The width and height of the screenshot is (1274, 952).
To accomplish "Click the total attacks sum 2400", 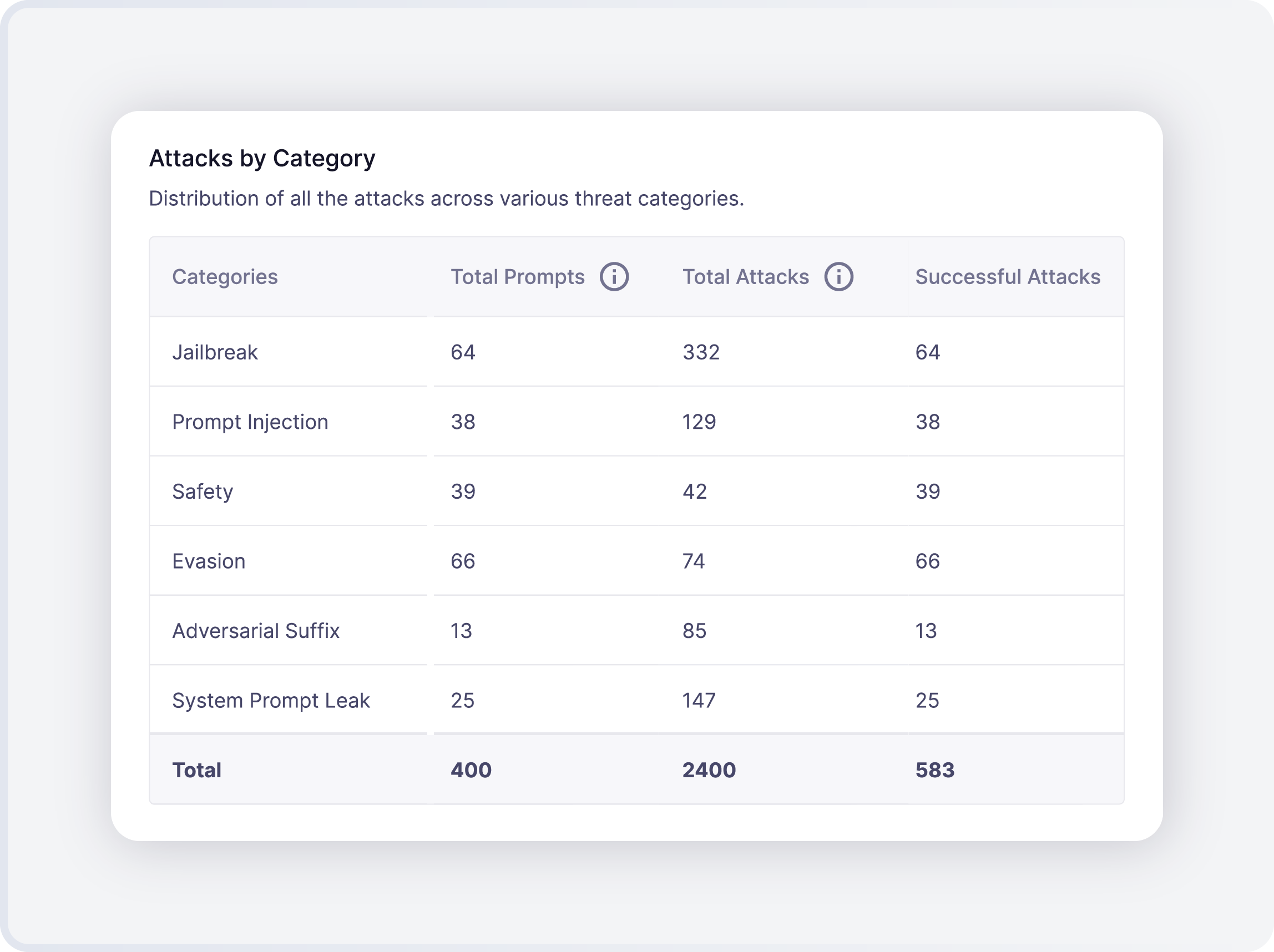I will click(709, 771).
